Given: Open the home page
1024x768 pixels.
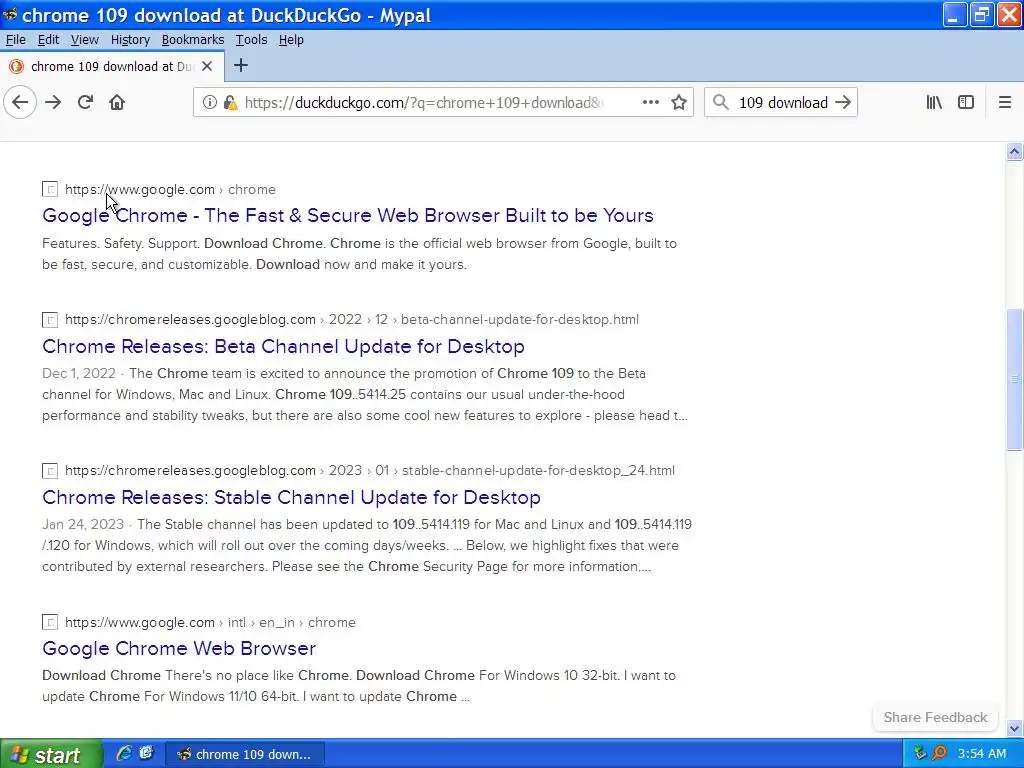Looking at the screenshot, I should click(117, 103).
